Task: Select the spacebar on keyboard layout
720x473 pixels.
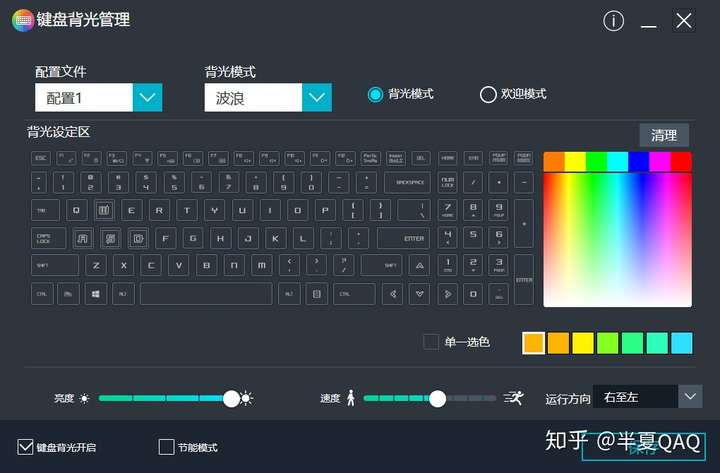Action: 206,294
